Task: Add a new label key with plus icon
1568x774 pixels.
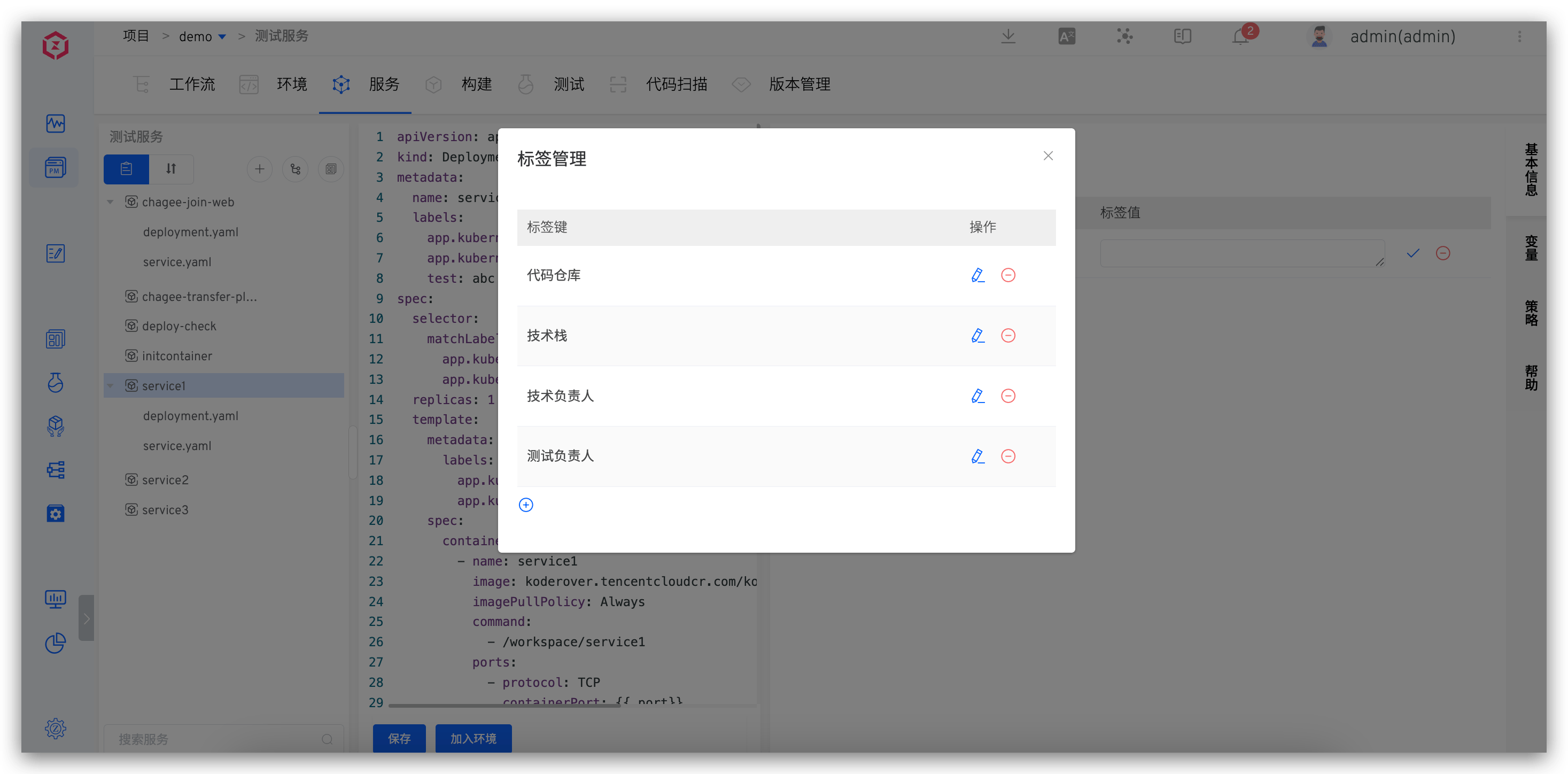Action: pyautogui.click(x=526, y=505)
